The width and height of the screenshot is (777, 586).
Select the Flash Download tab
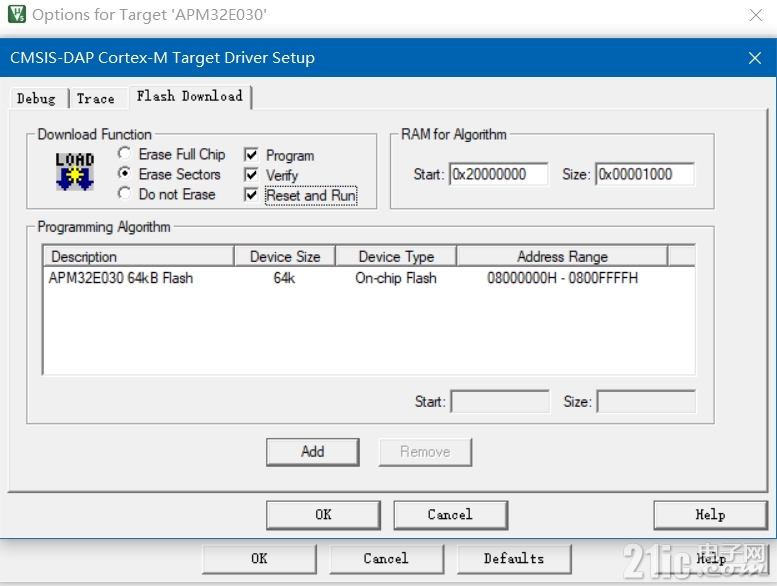point(190,96)
